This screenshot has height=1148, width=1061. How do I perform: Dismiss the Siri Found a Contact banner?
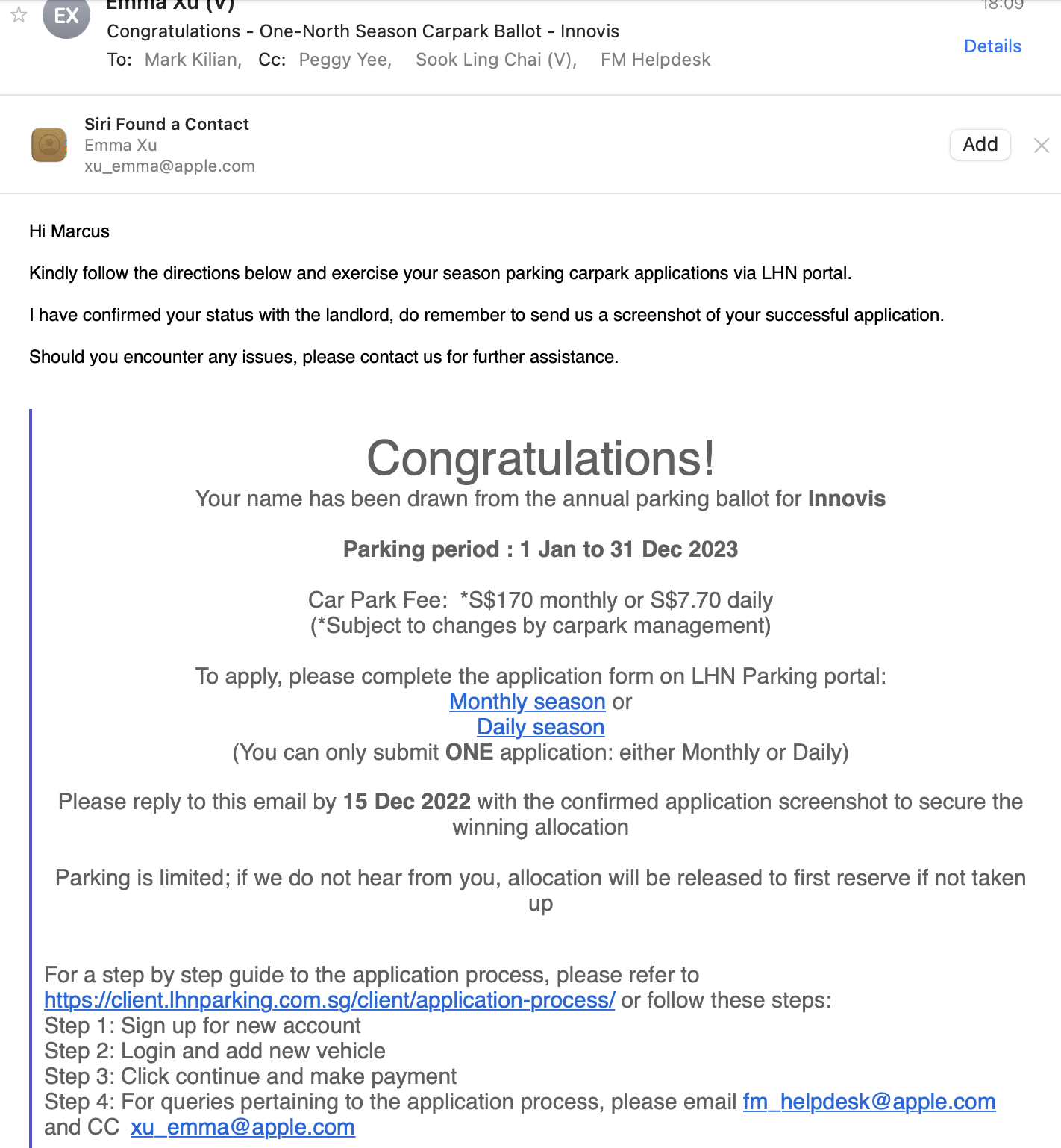(x=1042, y=146)
